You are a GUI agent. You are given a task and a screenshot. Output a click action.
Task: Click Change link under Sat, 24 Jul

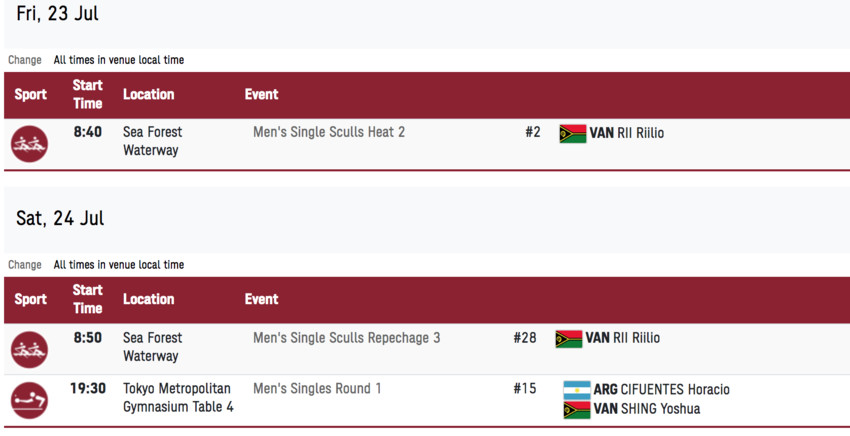[25, 265]
